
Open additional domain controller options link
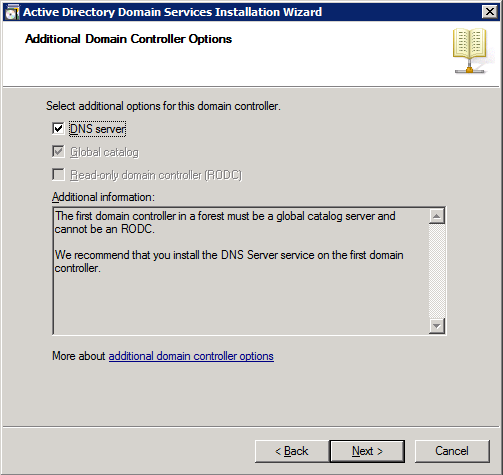191,356
